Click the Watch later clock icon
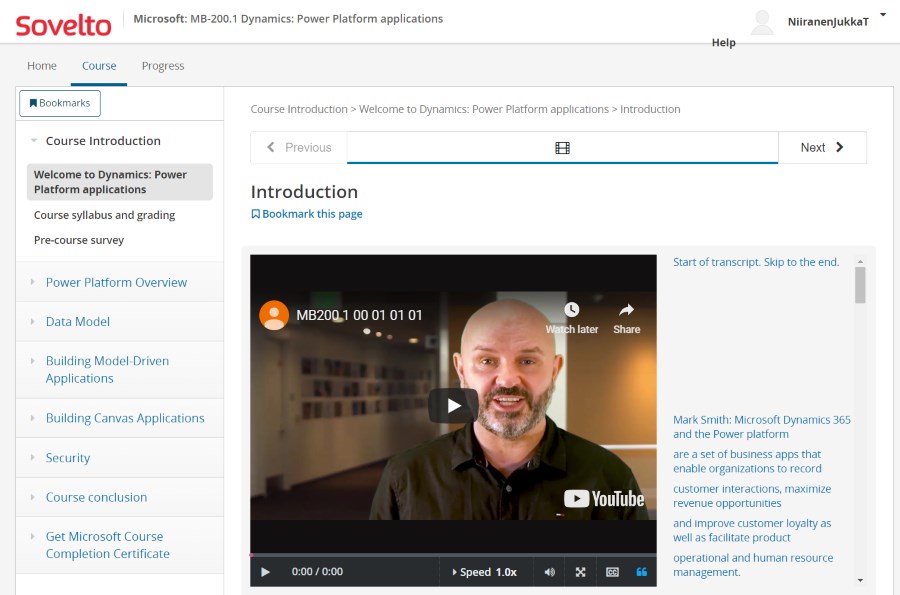This screenshot has height=595, width=900. click(x=572, y=310)
